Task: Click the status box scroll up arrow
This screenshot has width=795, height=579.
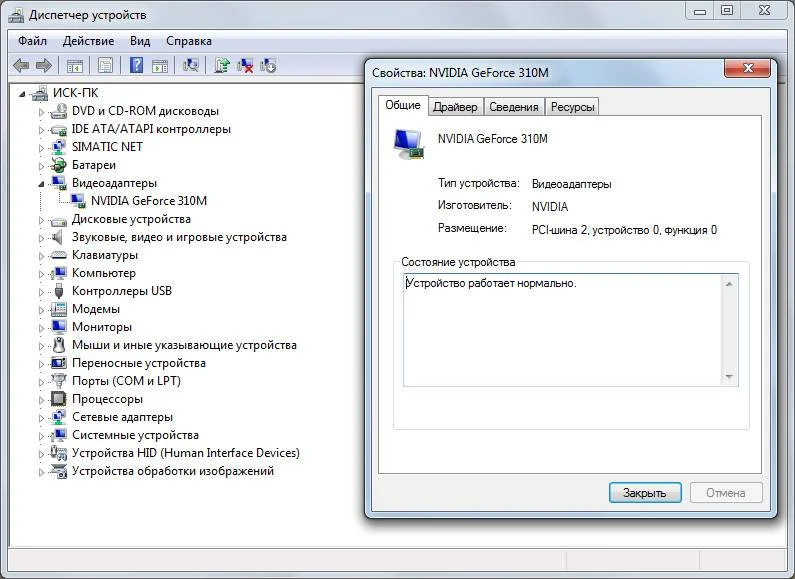Action: 729,284
